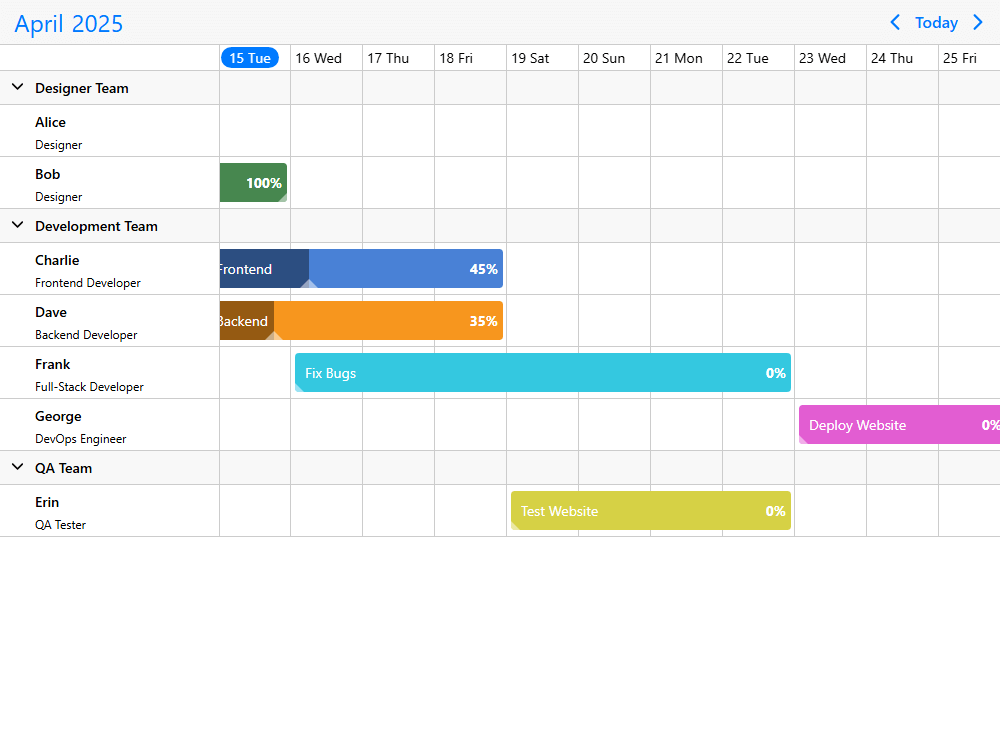Image resolution: width=1000 pixels, height=750 pixels.
Task: Open the Test Website task bar
Action: point(651,510)
